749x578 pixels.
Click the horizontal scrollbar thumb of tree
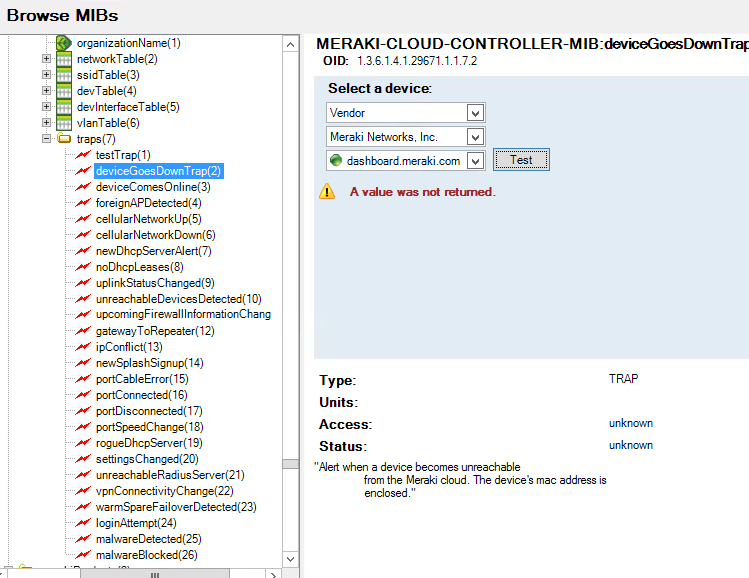coord(155,574)
